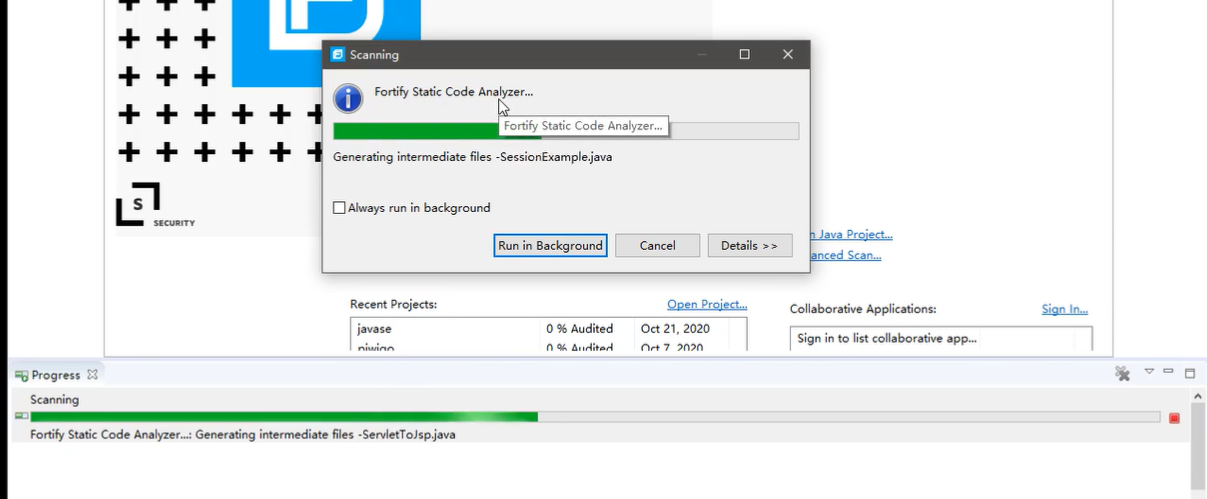Click the red stop icon for the Scanning job
This screenshot has height=499, width=1207.
coord(1174,418)
